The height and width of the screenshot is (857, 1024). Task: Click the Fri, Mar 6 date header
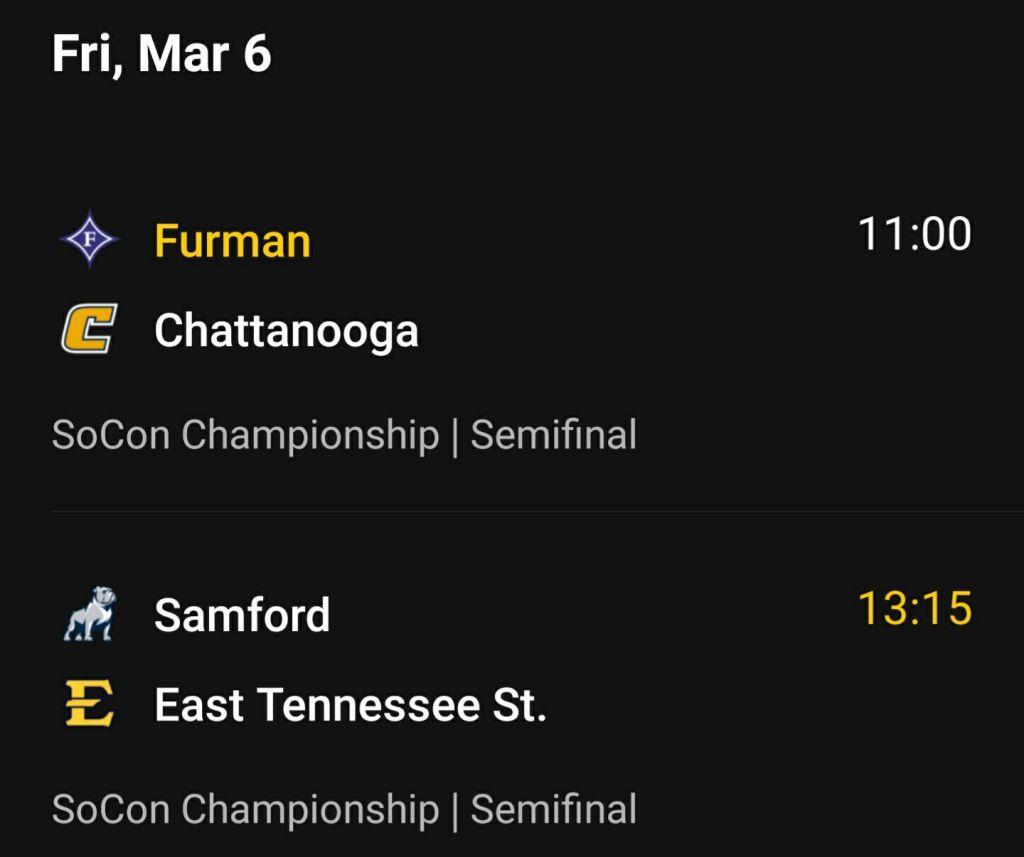(161, 53)
